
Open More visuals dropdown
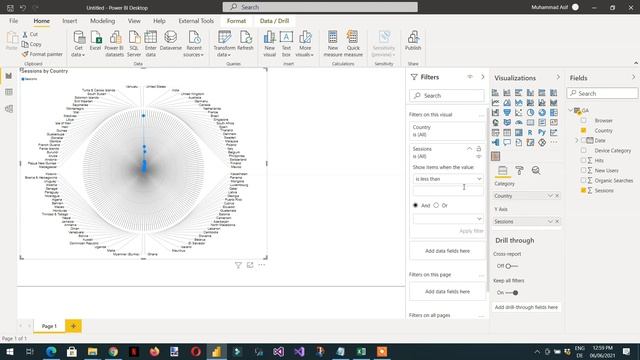click(x=305, y=44)
